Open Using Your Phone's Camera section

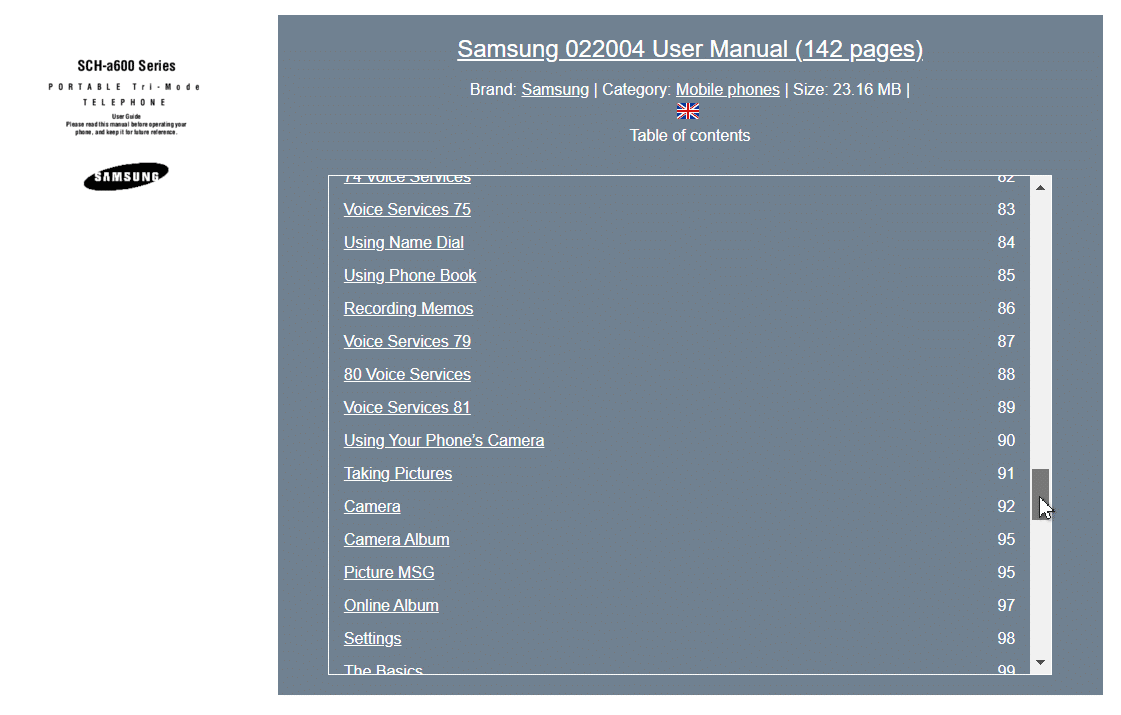(x=444, y=440)
